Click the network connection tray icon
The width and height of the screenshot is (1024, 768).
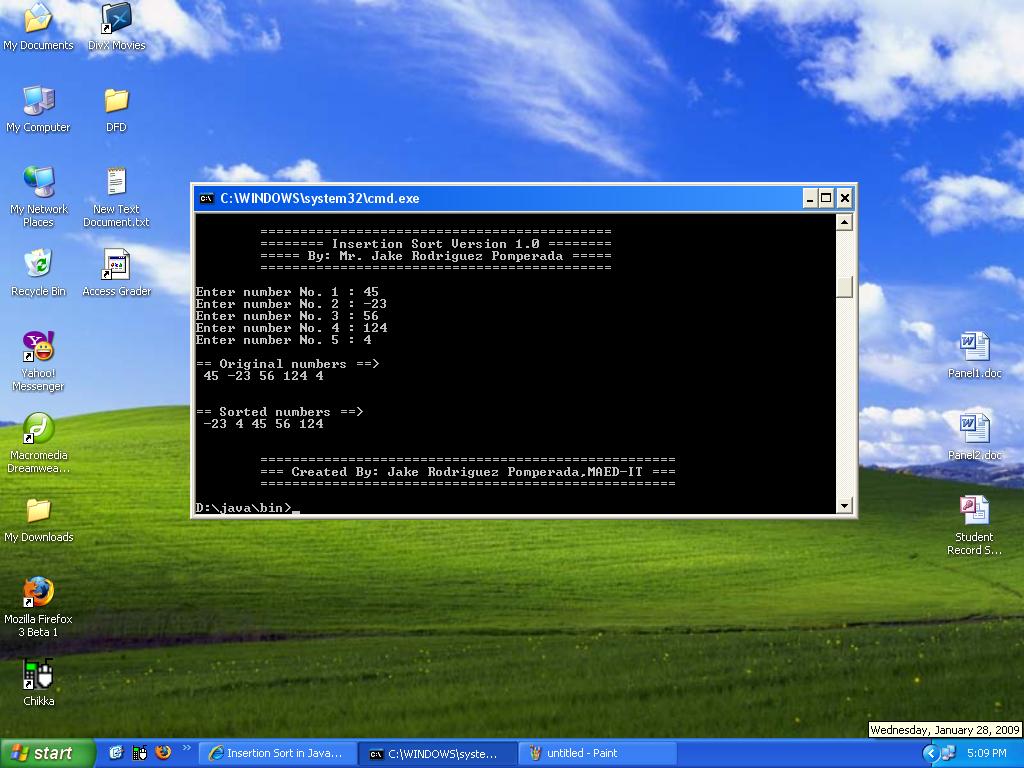(948, 753)
